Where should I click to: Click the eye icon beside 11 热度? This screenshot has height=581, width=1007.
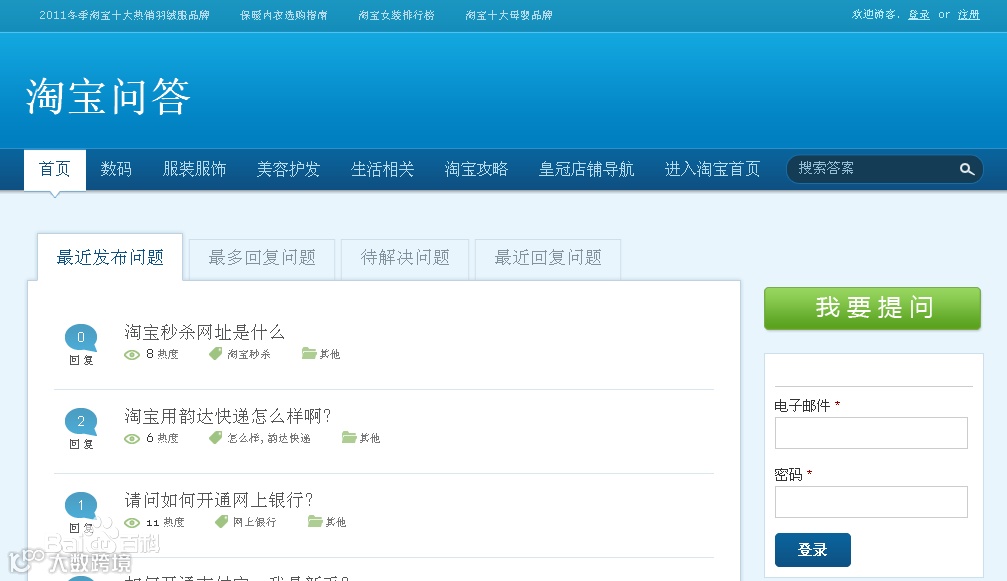click(132, 523)
